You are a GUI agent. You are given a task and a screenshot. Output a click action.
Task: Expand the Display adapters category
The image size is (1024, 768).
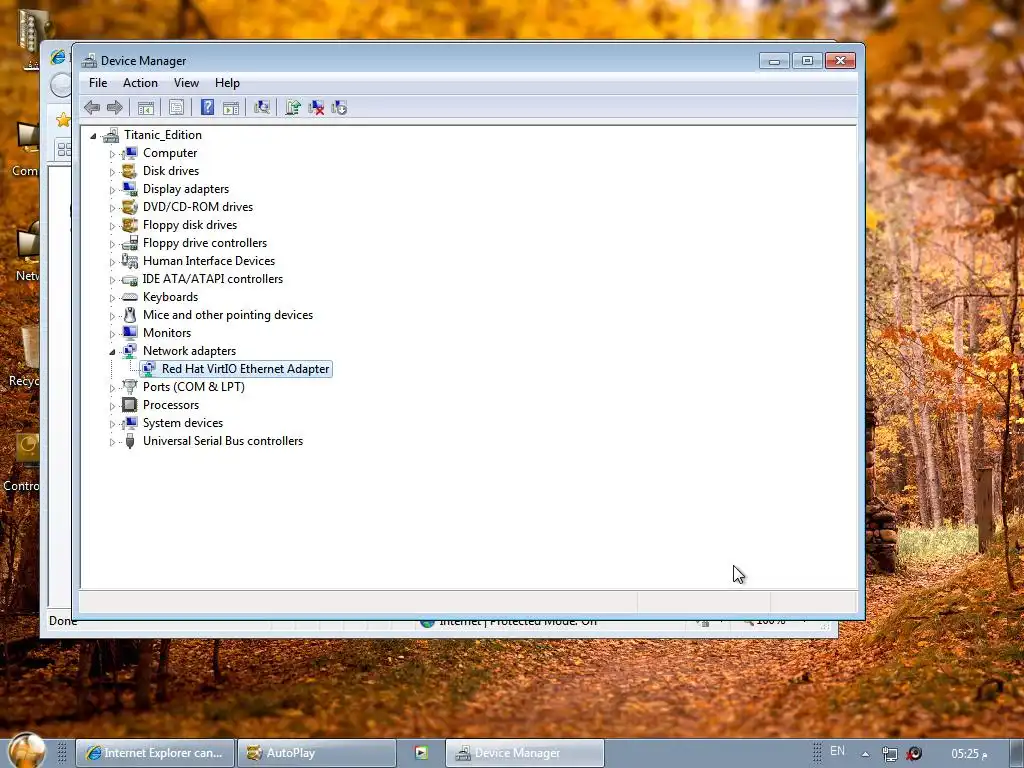coord(112,190)
